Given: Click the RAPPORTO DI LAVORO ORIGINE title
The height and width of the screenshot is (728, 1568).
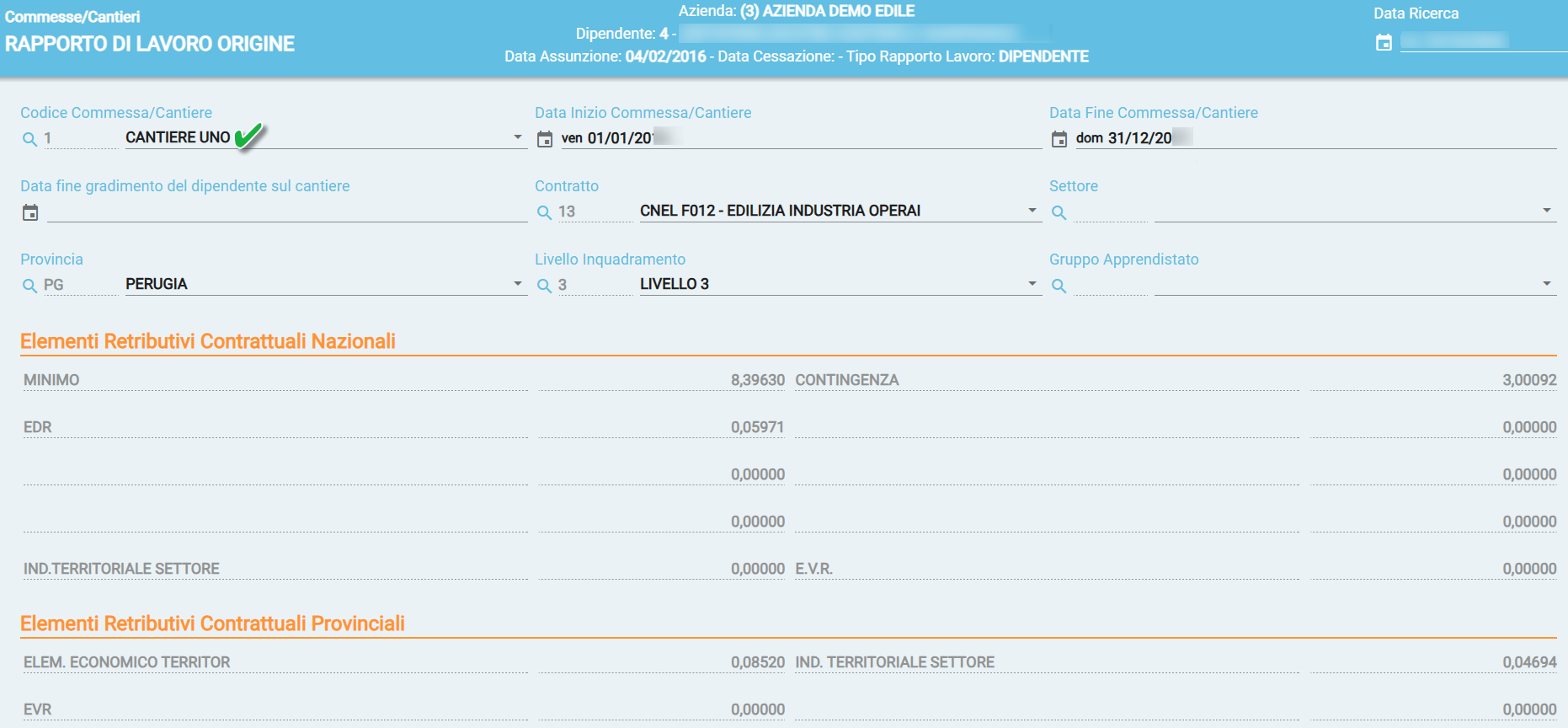Looking at the screenshot, I should pyautogui.click(x=150, y=44).
